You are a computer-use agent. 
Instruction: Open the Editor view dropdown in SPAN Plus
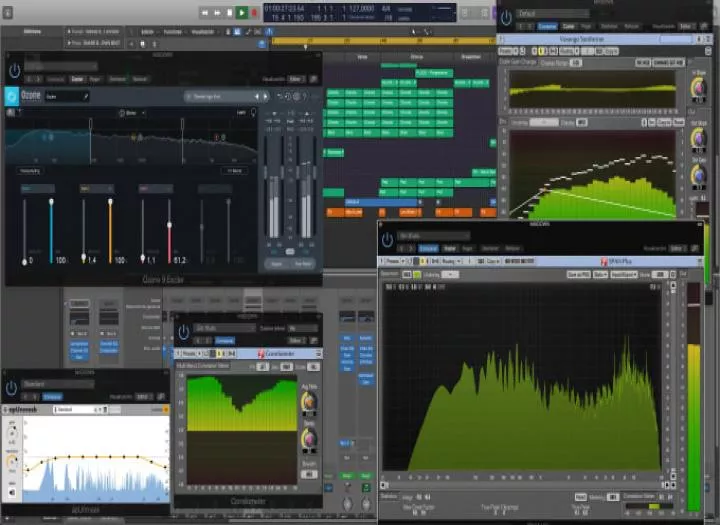click(677, 248)
